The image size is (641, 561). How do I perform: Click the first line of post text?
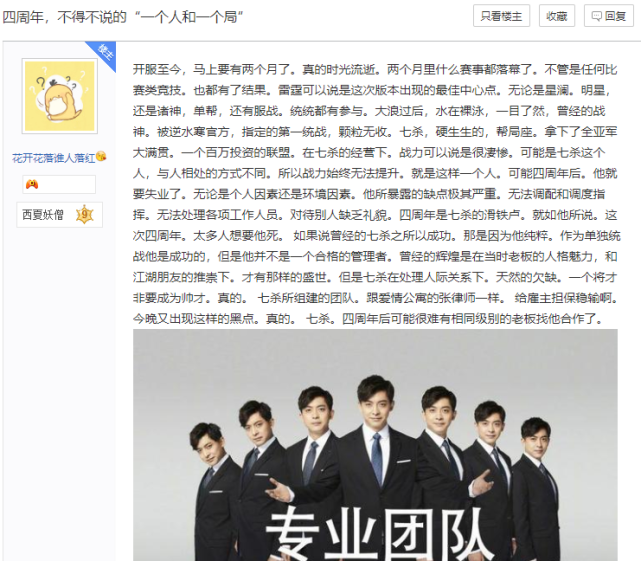[x=375, y=70]
